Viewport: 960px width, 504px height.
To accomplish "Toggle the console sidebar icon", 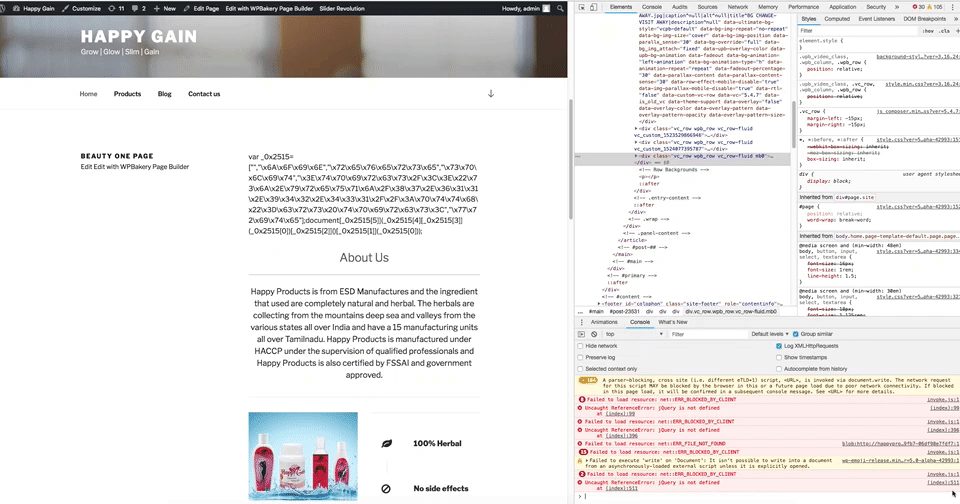I will [582, 334].
